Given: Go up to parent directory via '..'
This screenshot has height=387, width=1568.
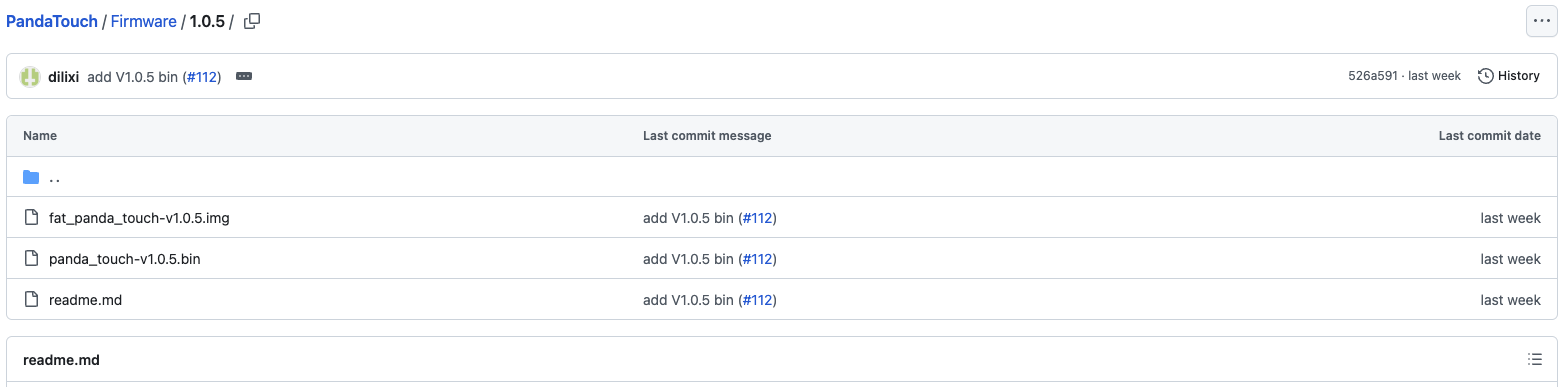Looking at the screenshot, I should point(55,178).
